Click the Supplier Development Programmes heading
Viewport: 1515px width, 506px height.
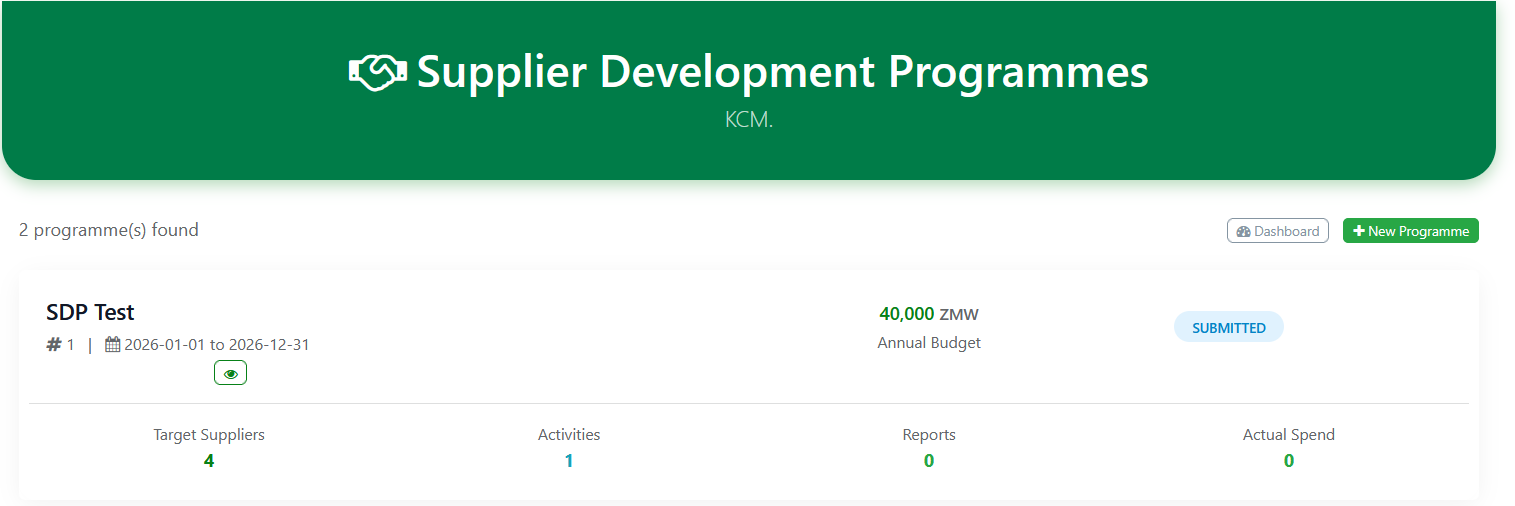coord(782,72)
